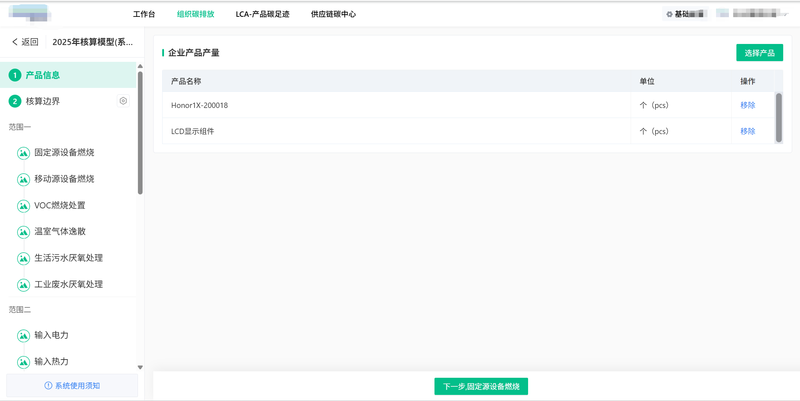800x401 pixels.
Task: Click the 选择产品 button
Action: [x=759, y=53]
